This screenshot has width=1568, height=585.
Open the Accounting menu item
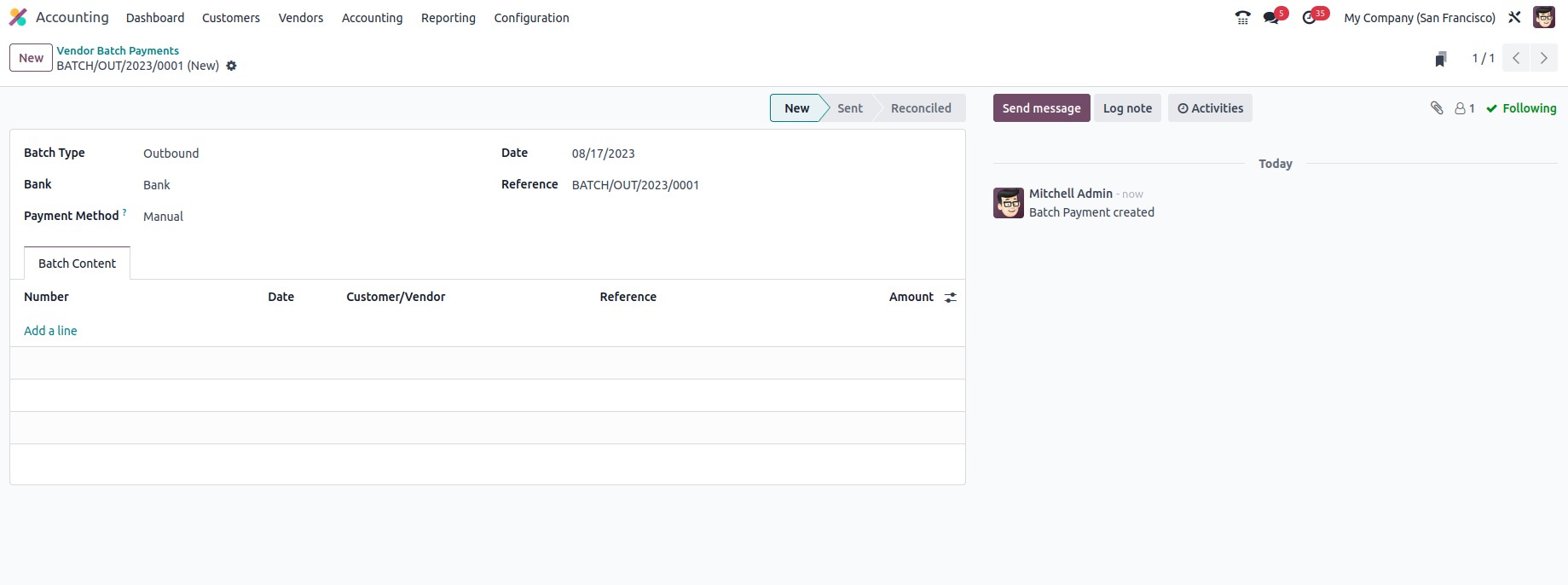pyautogui.click(x=373, y=18)
